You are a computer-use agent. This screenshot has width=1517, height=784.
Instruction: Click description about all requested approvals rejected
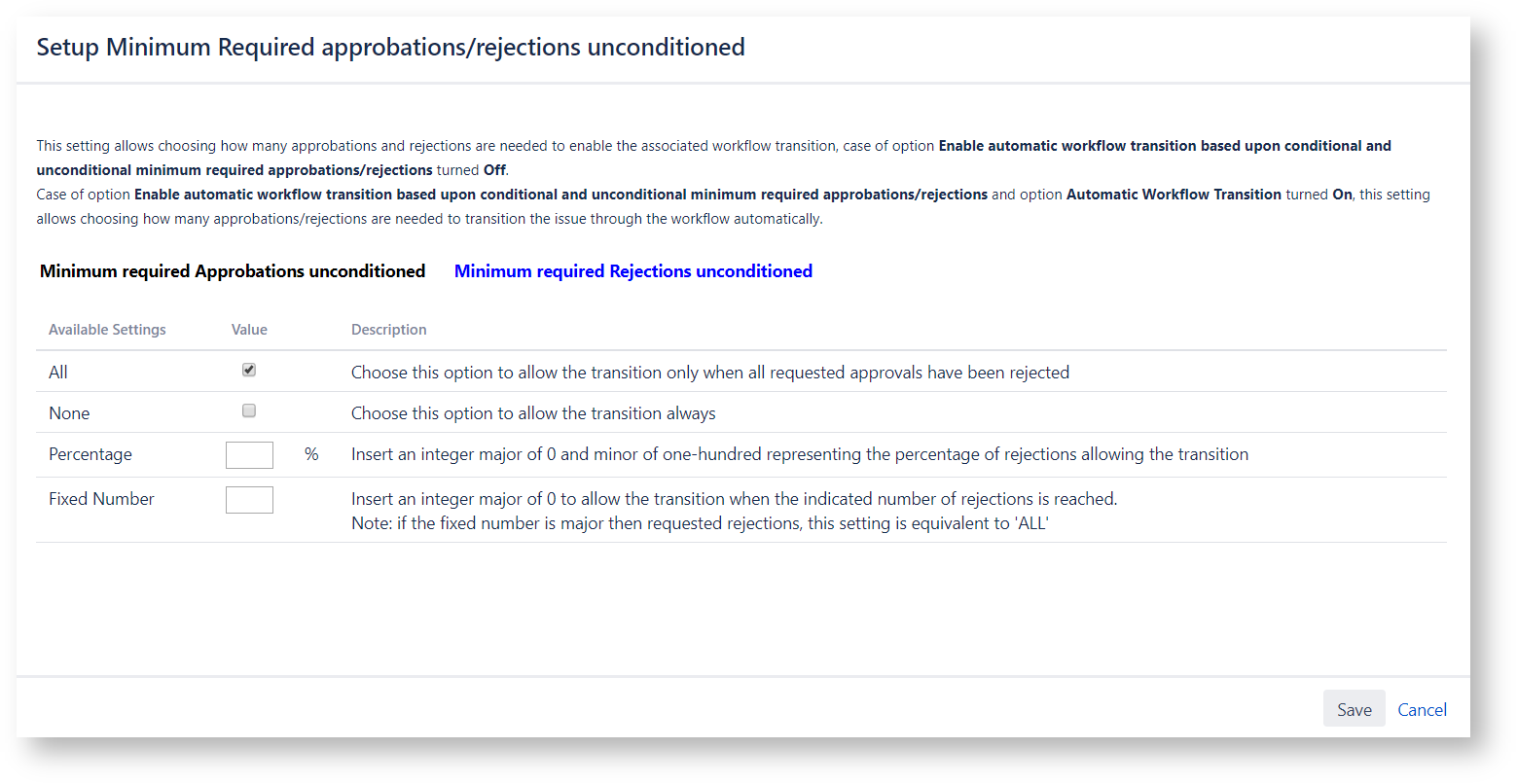coord(709,373)
